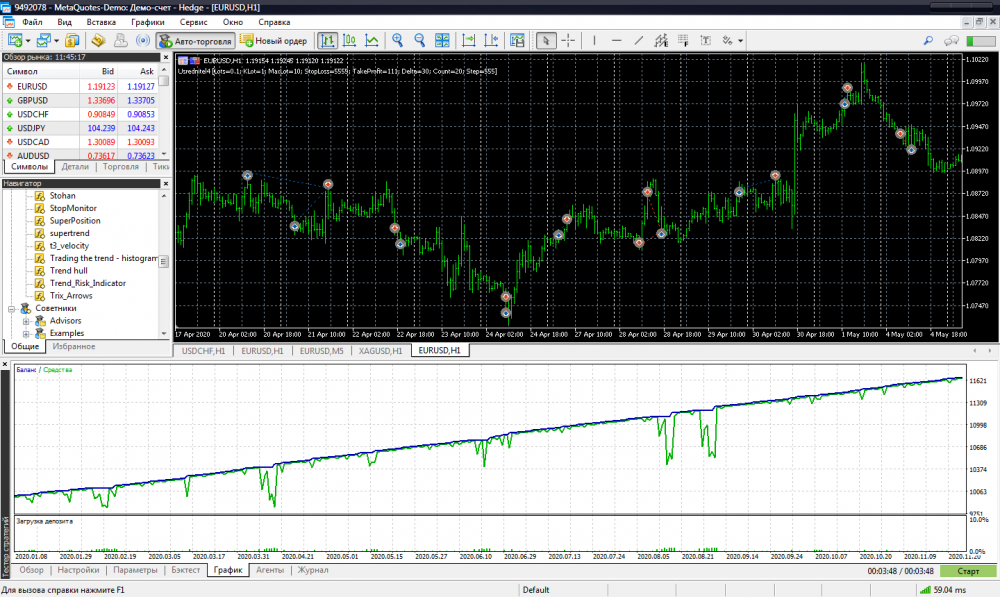Launch the MetaEditor IDE yellow icon
The image size is (1000, 597).
pos(98,41)
